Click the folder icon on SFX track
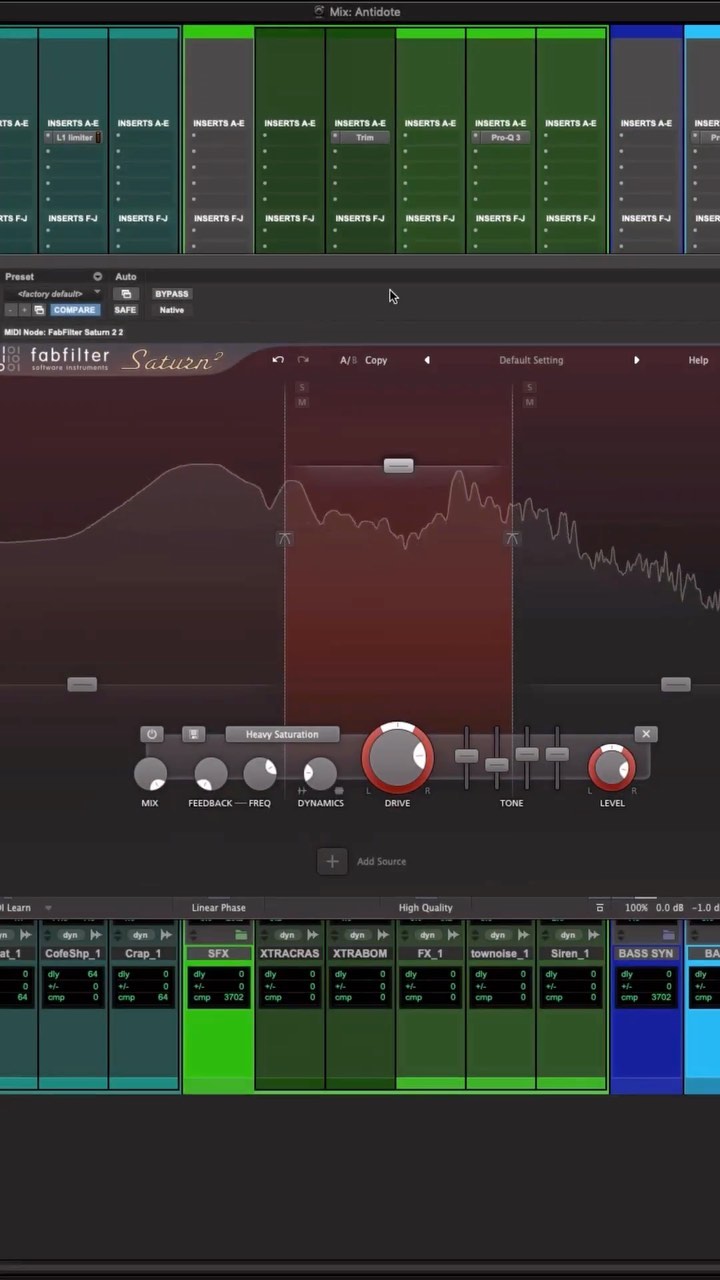 241,935
